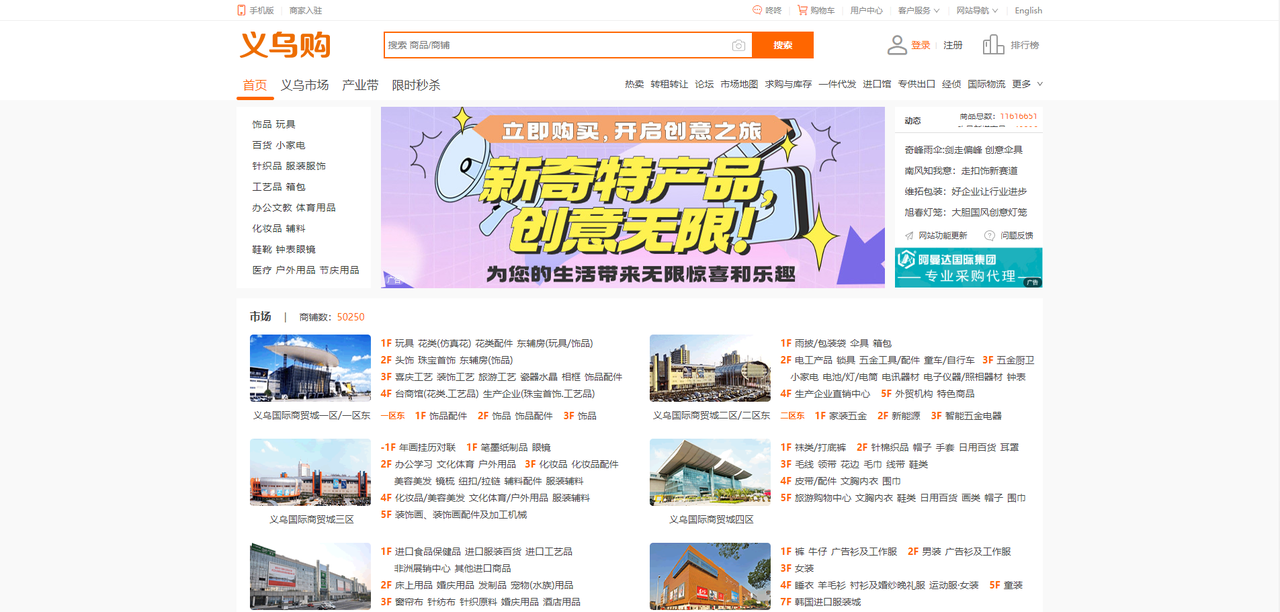
Task: Open the 服装服饰 category link
Action: click(306, 166)
